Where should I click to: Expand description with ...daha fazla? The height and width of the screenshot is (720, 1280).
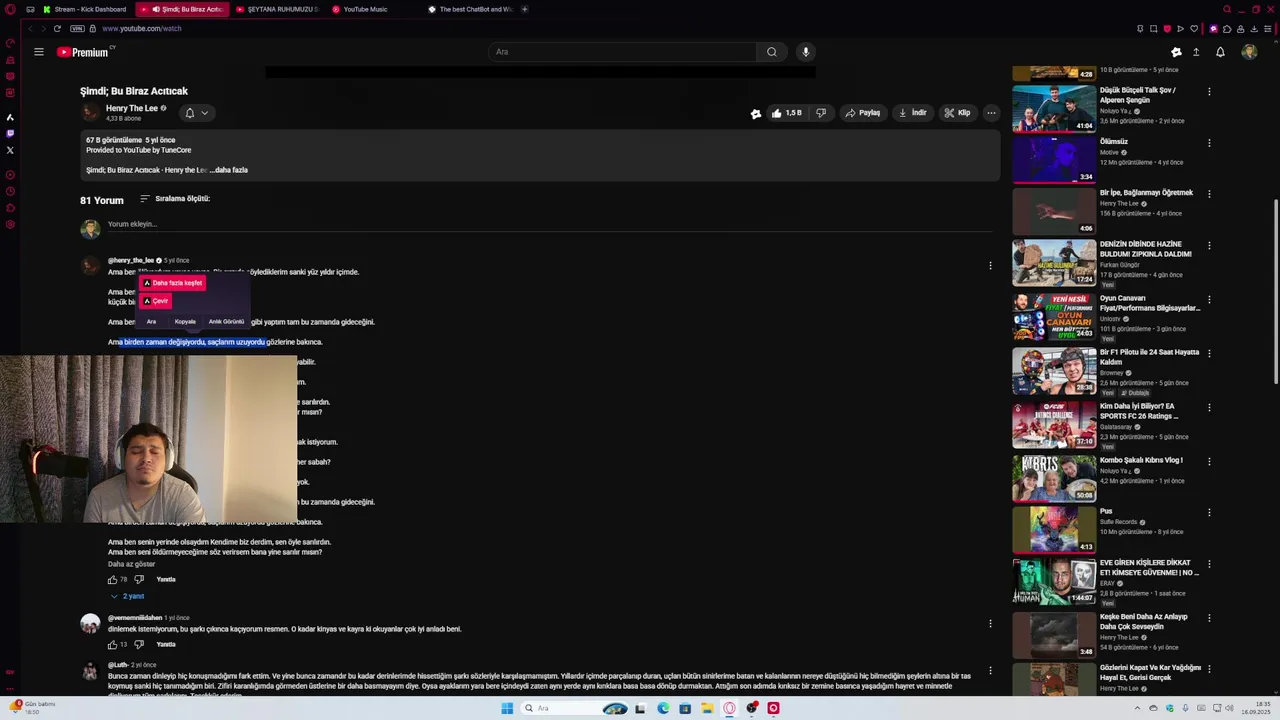(x=229, y=170)
